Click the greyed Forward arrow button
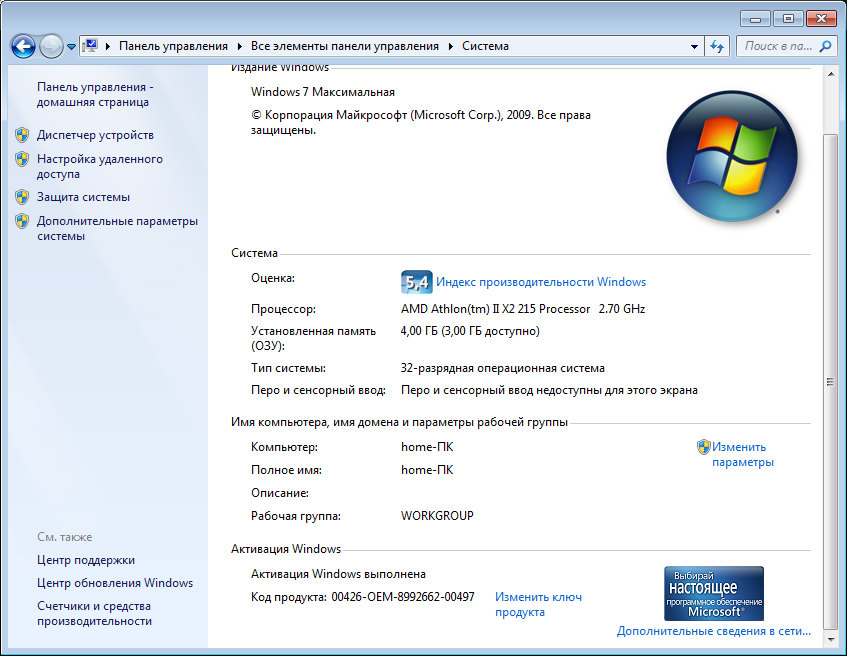 point(51,46)
